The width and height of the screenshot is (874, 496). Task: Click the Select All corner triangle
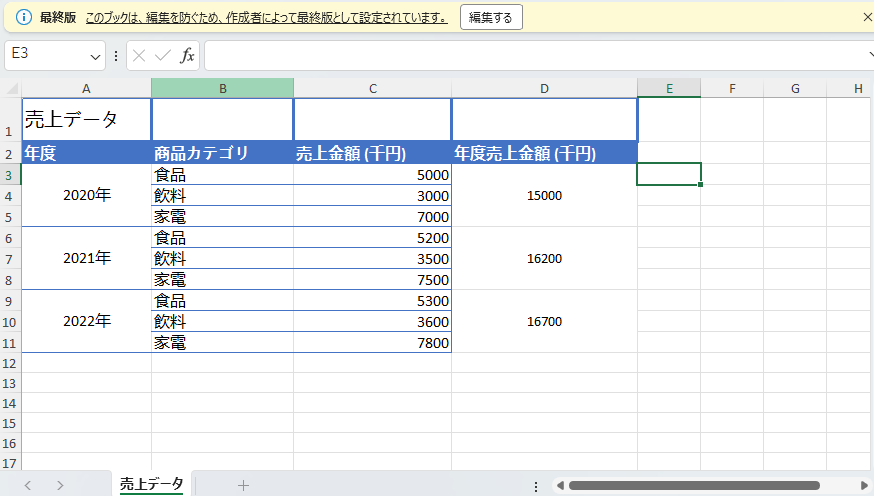pos(11,88)
